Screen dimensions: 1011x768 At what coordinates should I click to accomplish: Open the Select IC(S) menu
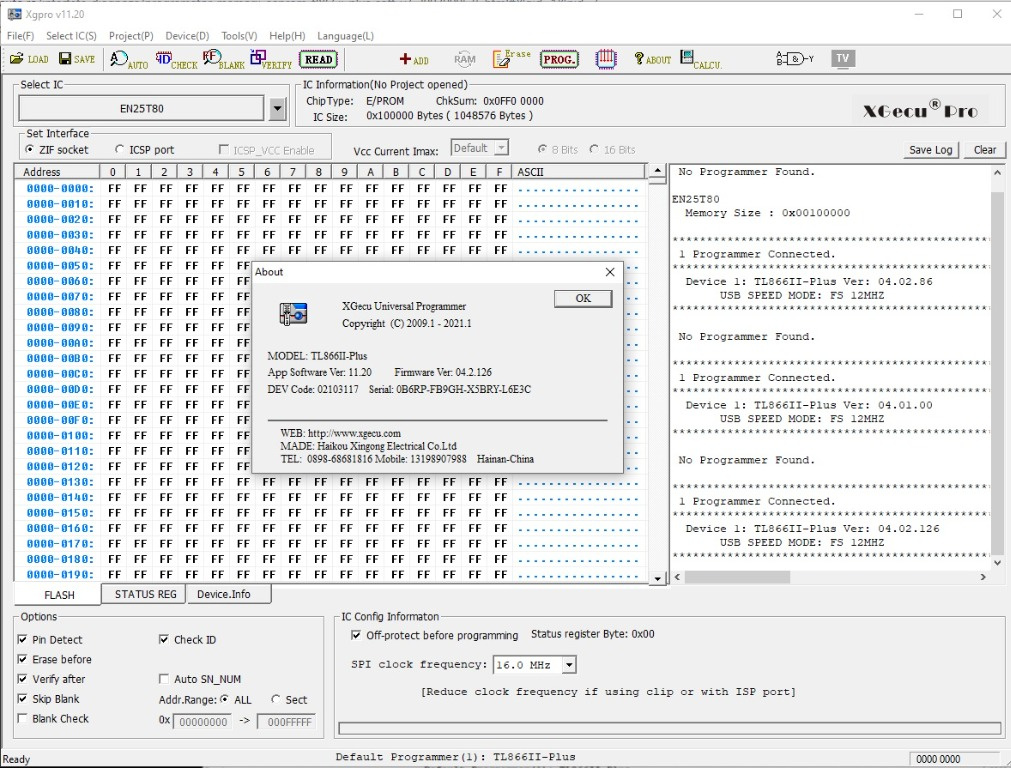point(72,36)
